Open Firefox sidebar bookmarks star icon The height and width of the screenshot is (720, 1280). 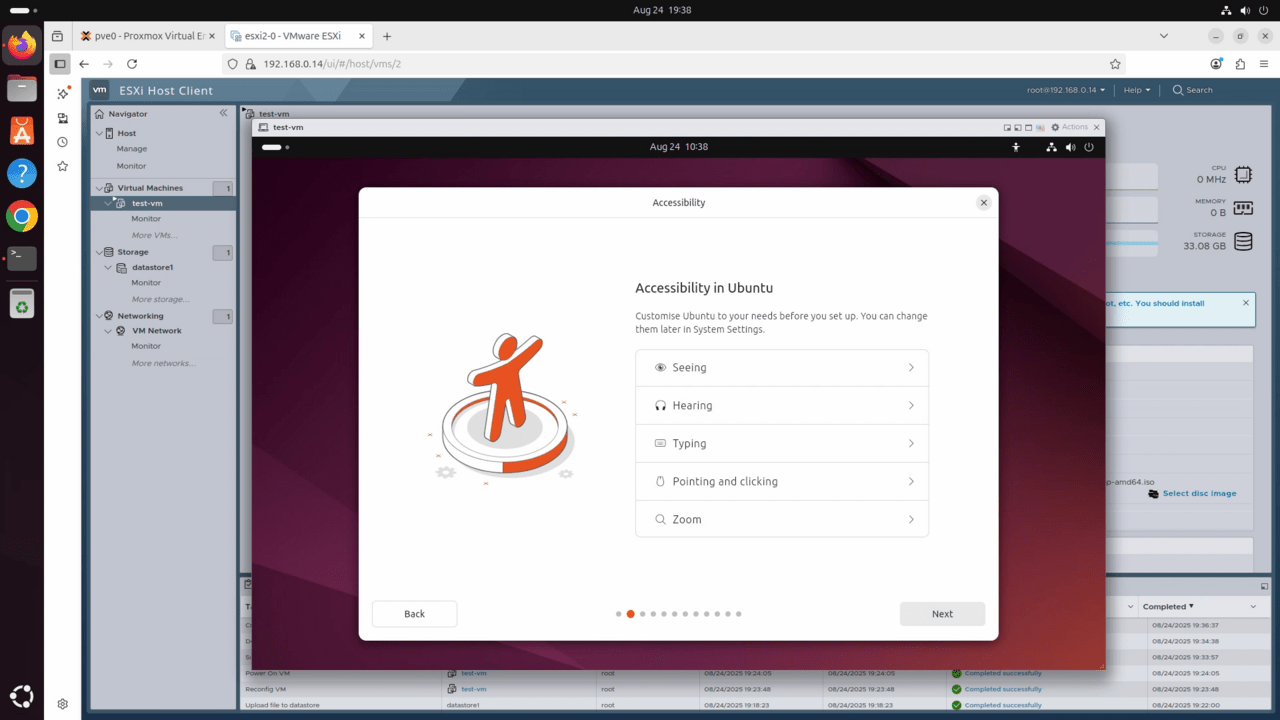62,166
